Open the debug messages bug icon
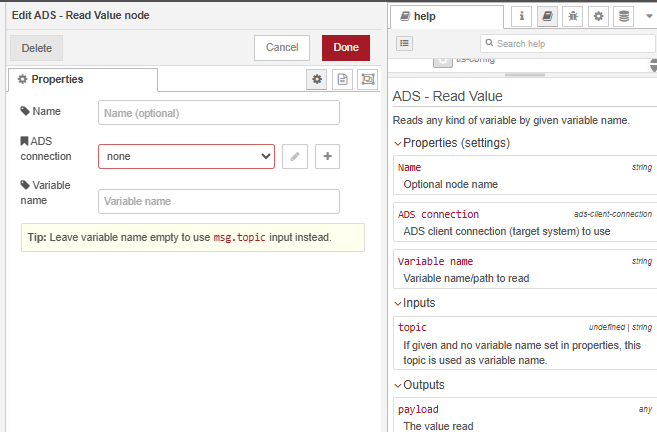 point(572,16)
